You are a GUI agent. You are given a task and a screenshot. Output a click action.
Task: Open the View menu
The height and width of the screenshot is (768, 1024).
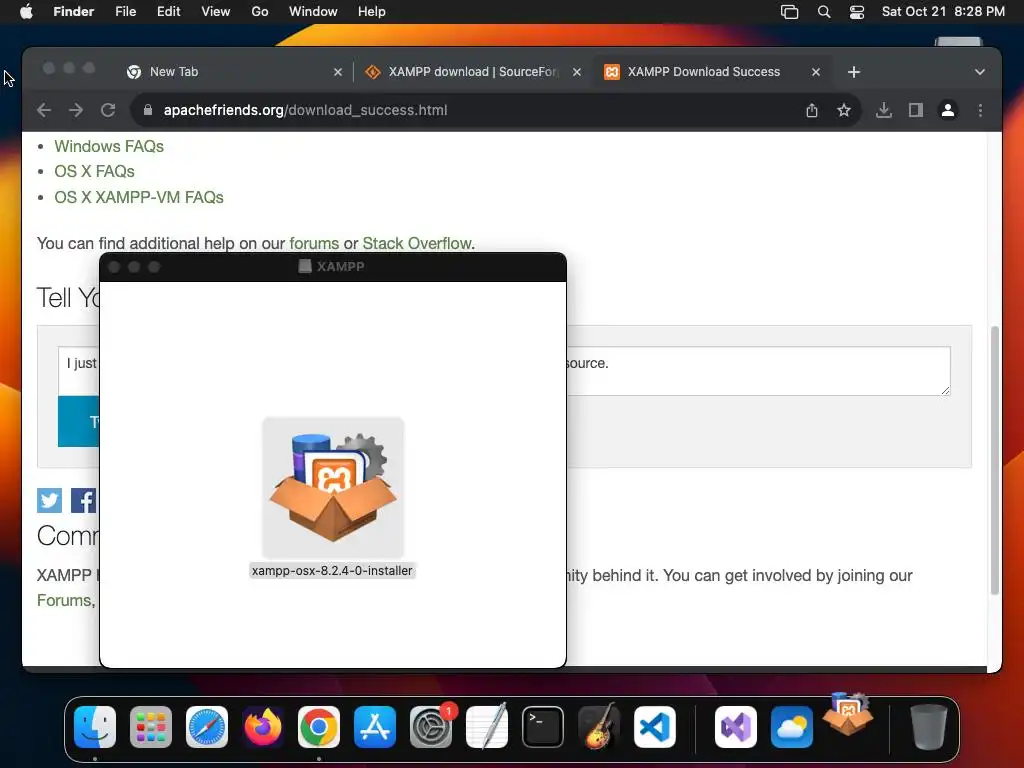[216, 12]
